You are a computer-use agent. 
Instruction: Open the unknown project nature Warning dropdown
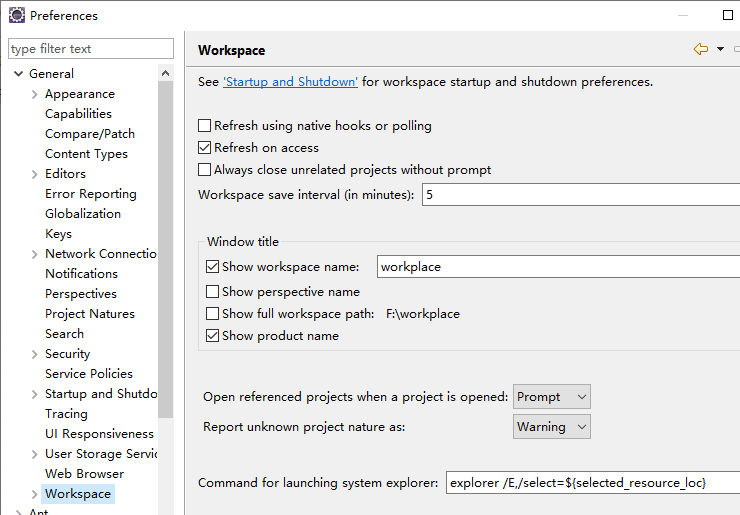[552, 427]
